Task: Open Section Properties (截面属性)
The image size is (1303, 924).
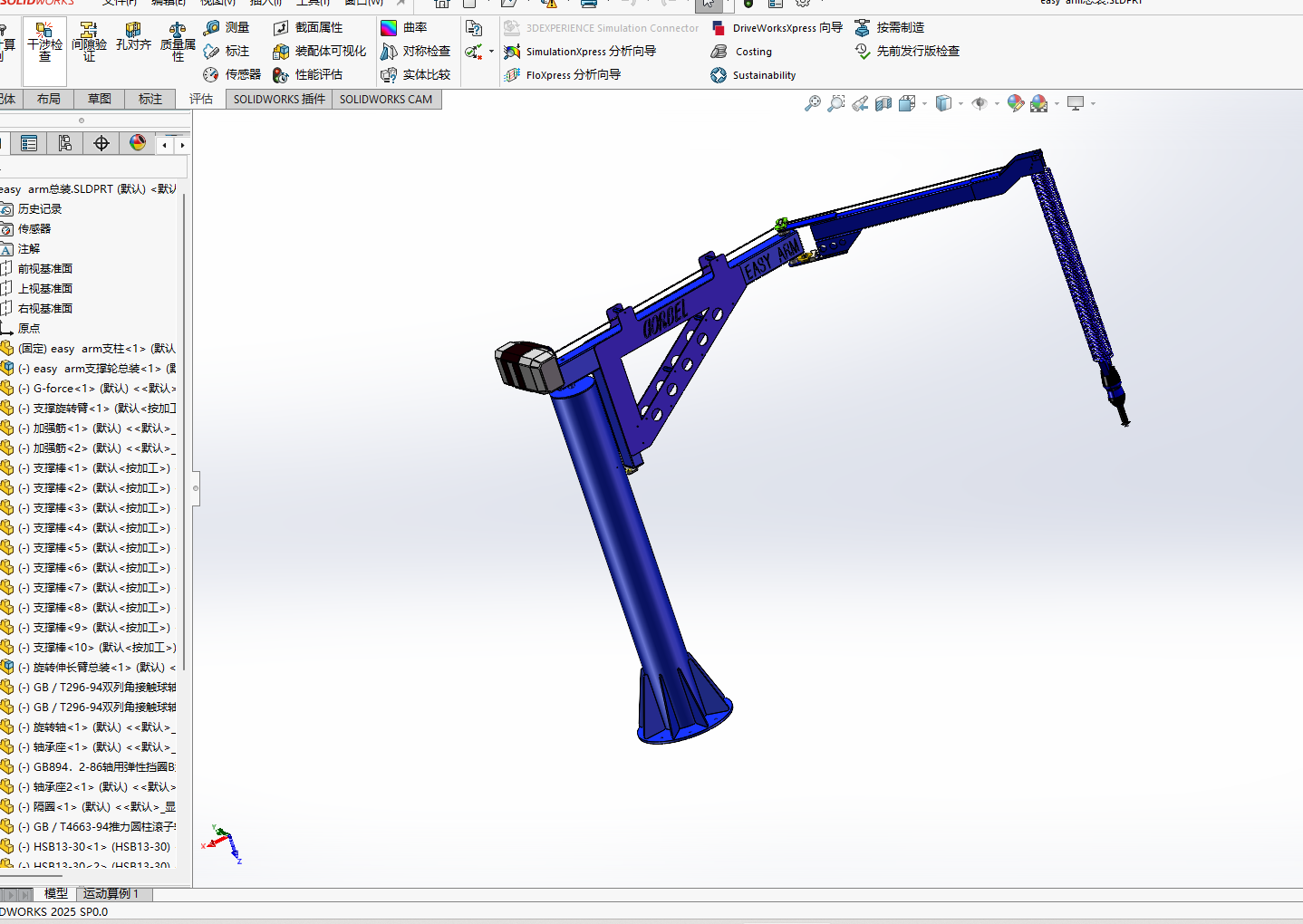Action: 308,28
